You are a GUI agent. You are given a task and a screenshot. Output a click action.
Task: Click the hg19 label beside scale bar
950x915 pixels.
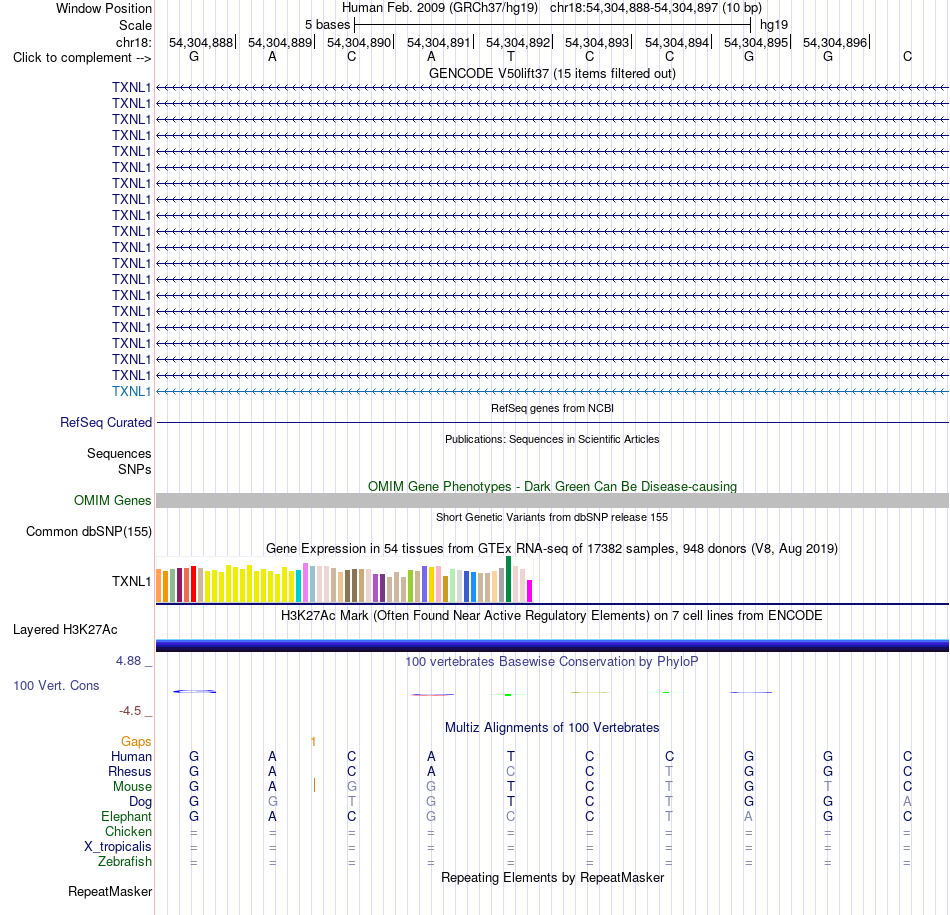(x=774, y=25)
